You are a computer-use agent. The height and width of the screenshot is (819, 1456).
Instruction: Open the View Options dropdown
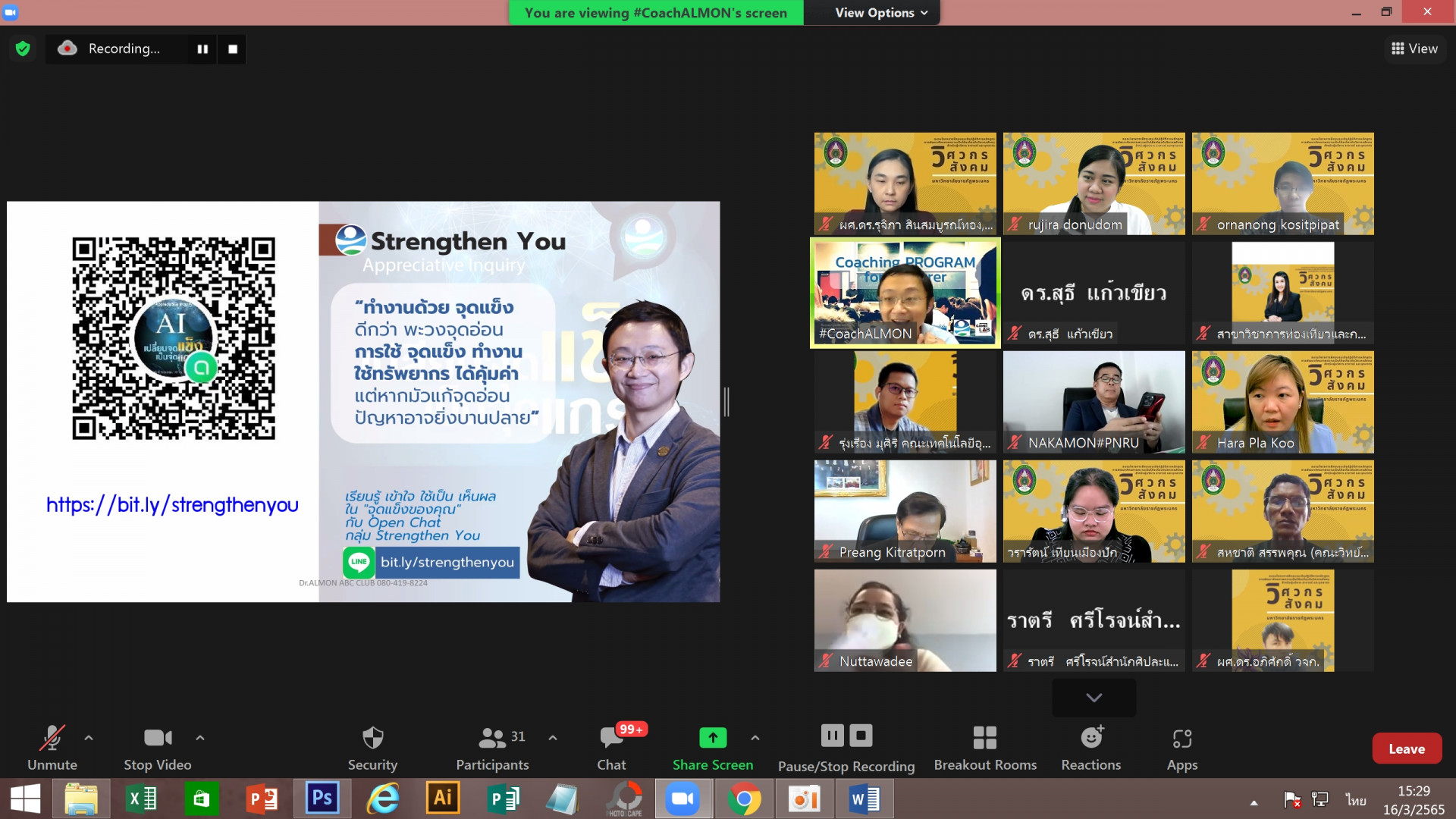[881, 13]
